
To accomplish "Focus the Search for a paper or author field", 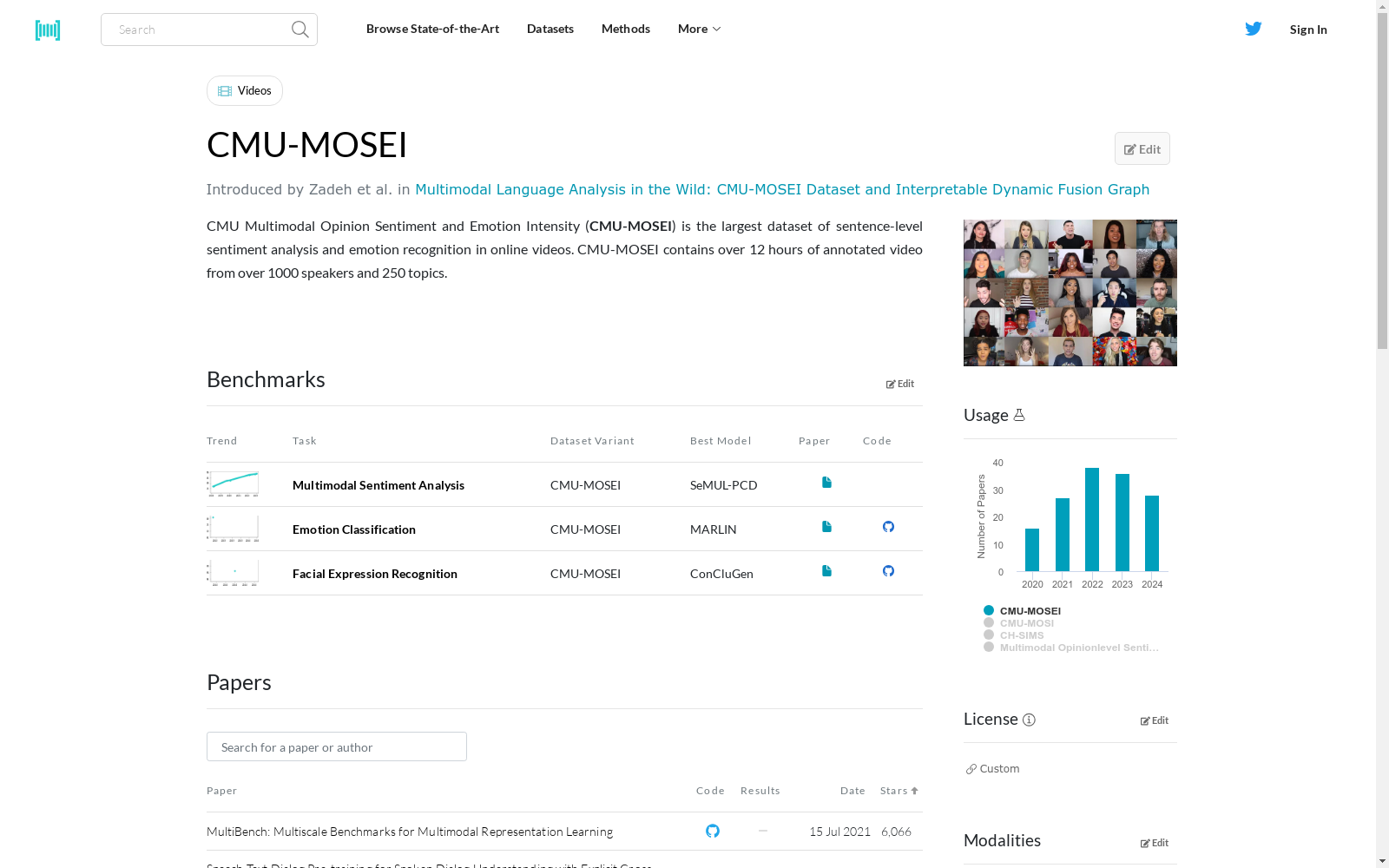I will click(x=337, y=746).
